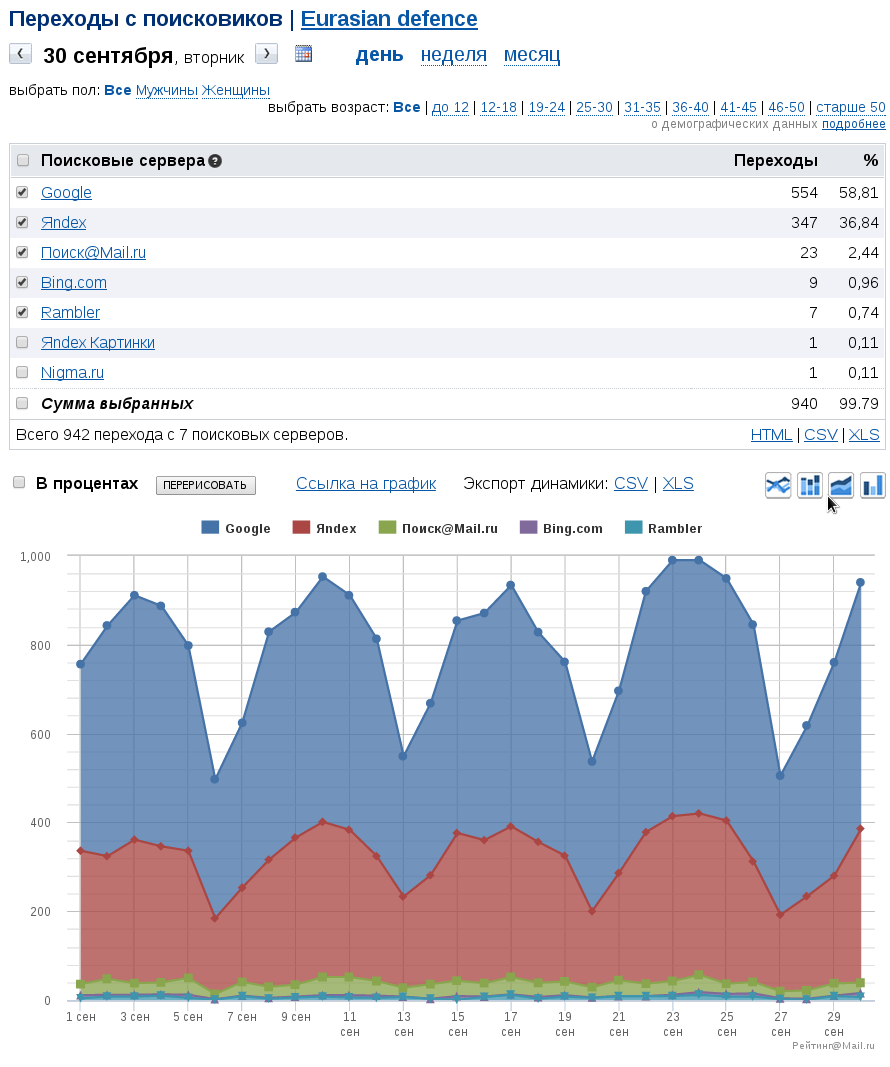Toggle the select-all checkbox in table header

(23, 161)
